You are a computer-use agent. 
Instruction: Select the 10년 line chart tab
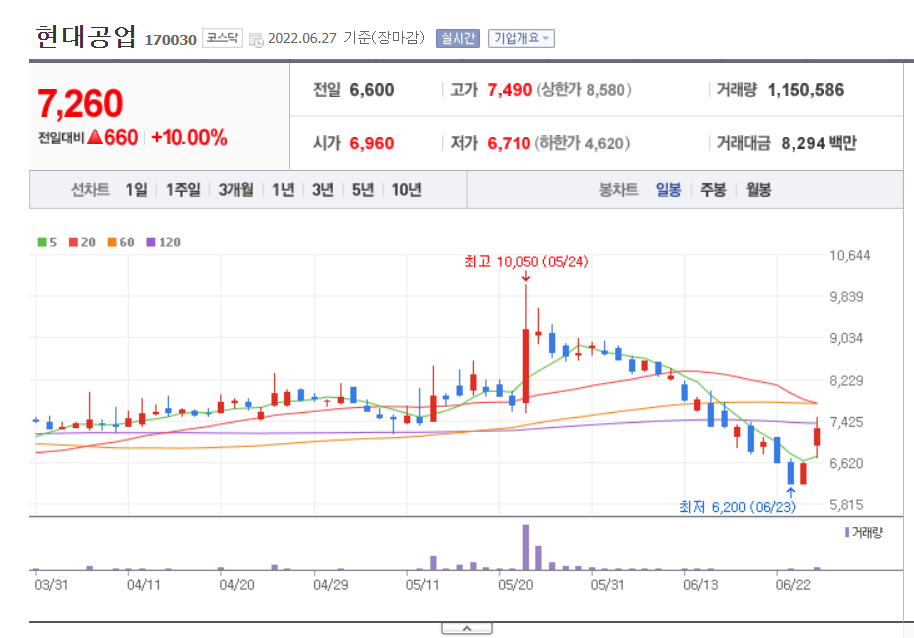(406, 189)
